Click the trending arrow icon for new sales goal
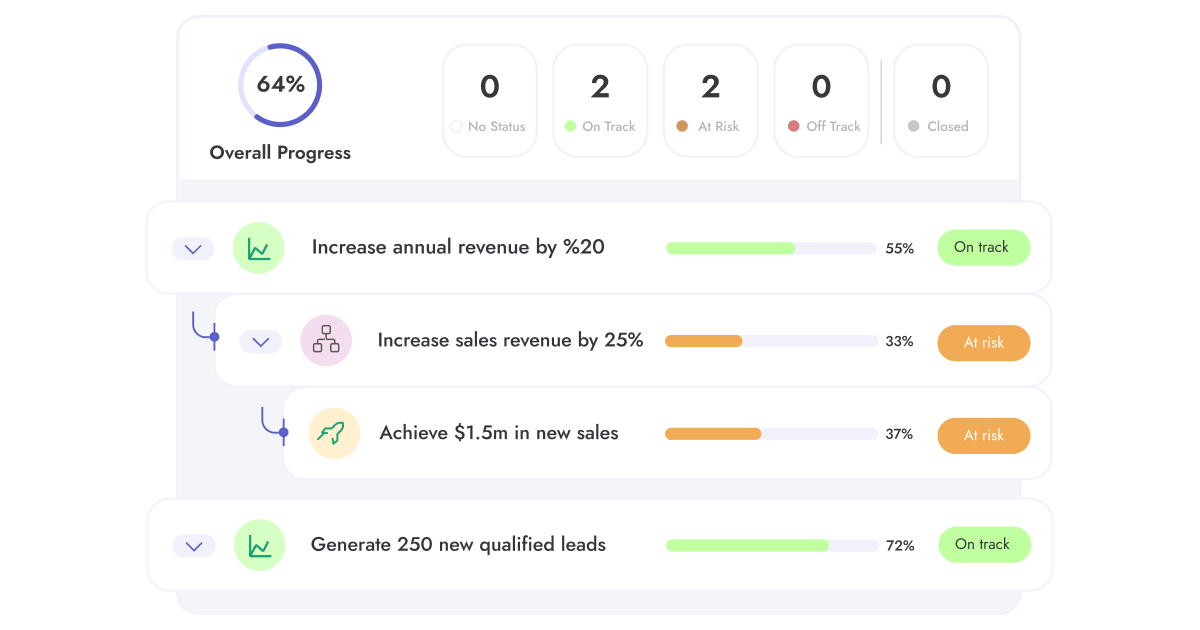 point(334,433)
